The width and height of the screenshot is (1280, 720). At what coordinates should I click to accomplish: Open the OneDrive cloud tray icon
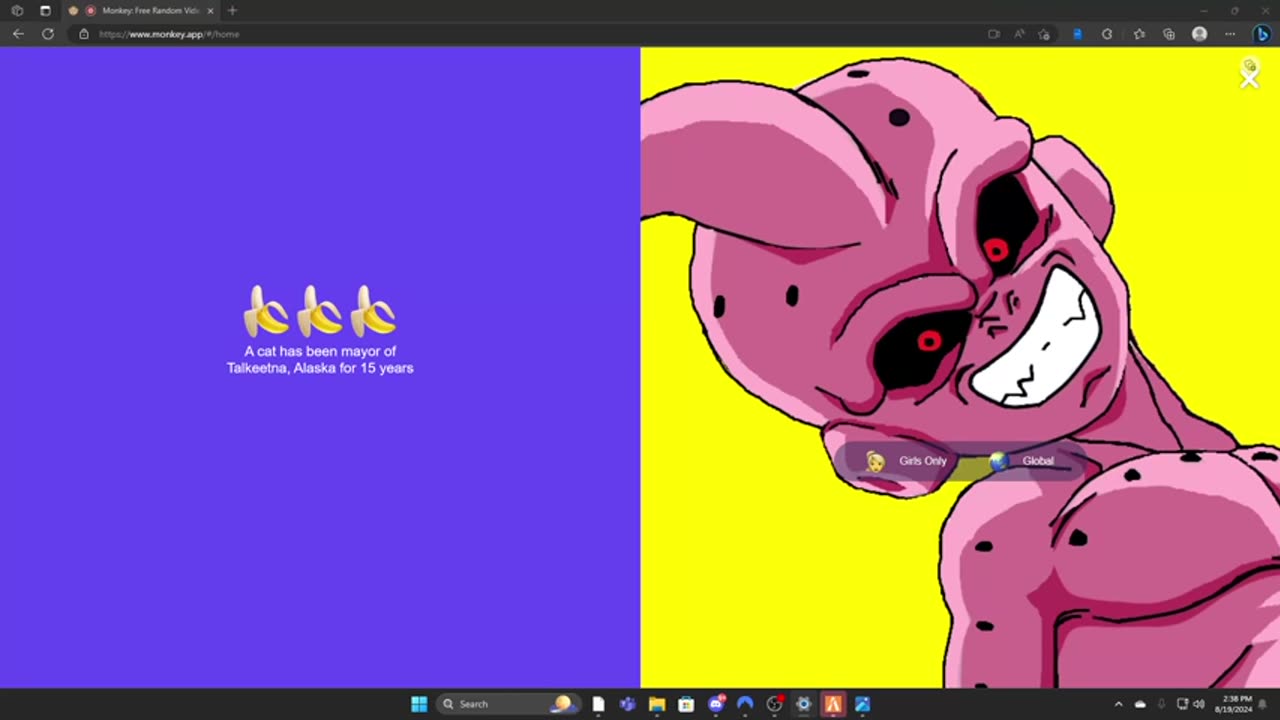tap(1140, 704)
